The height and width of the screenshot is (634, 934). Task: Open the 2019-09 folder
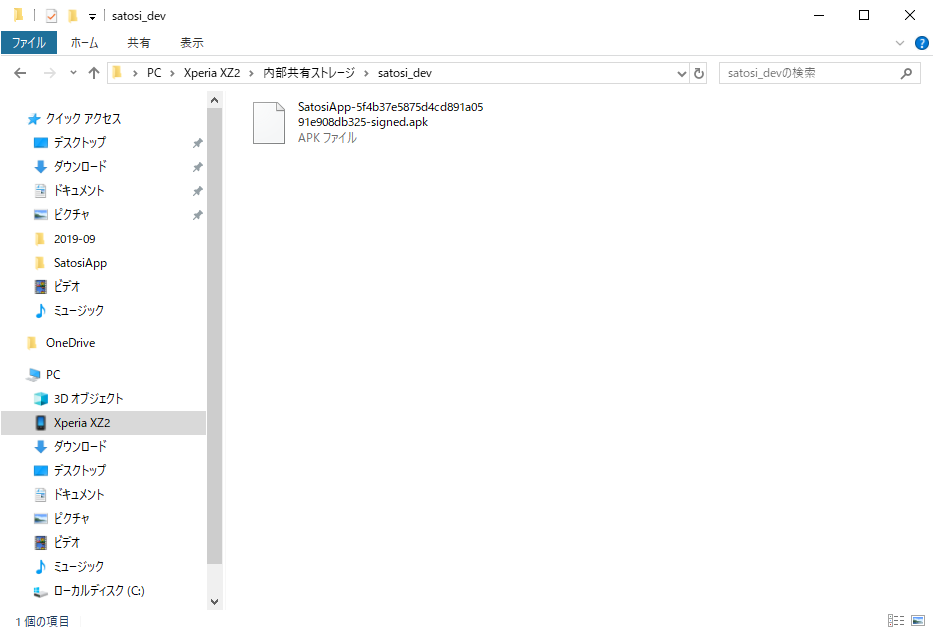click(x=74, y=239)
